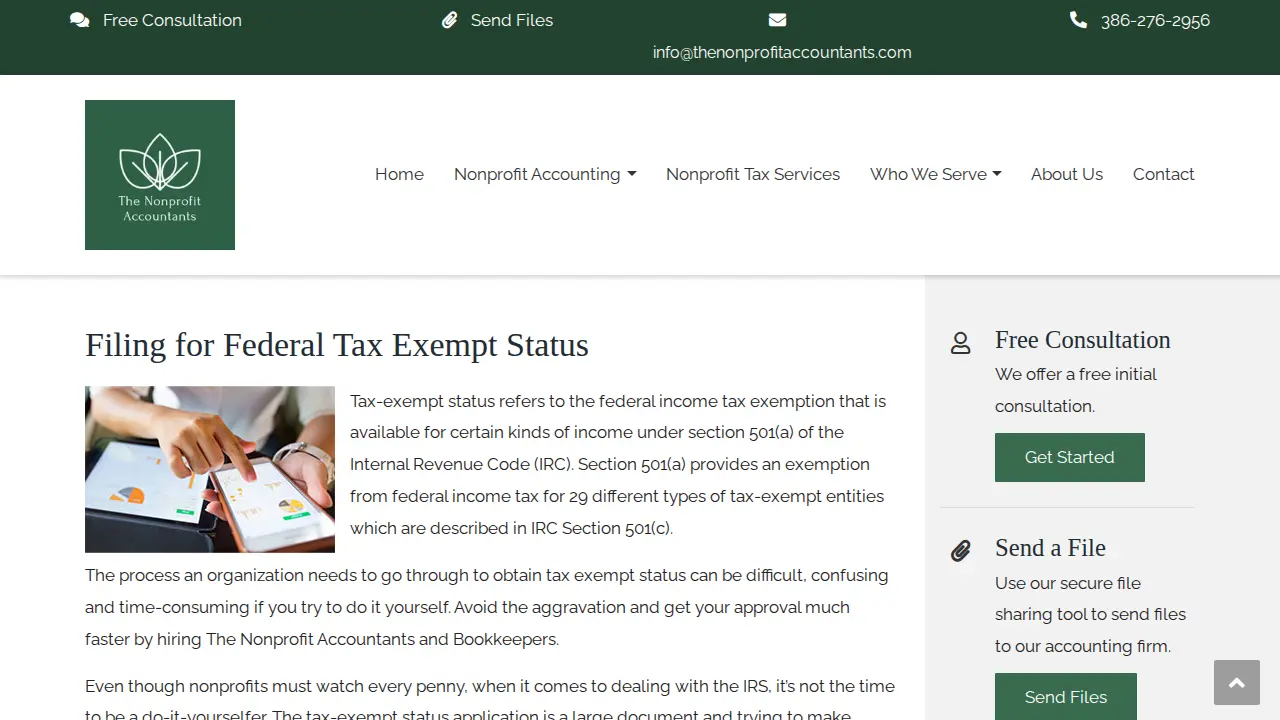Click the info@thenonprofitaccountants.com email link
1280x720 pixels.
[782, 52]
